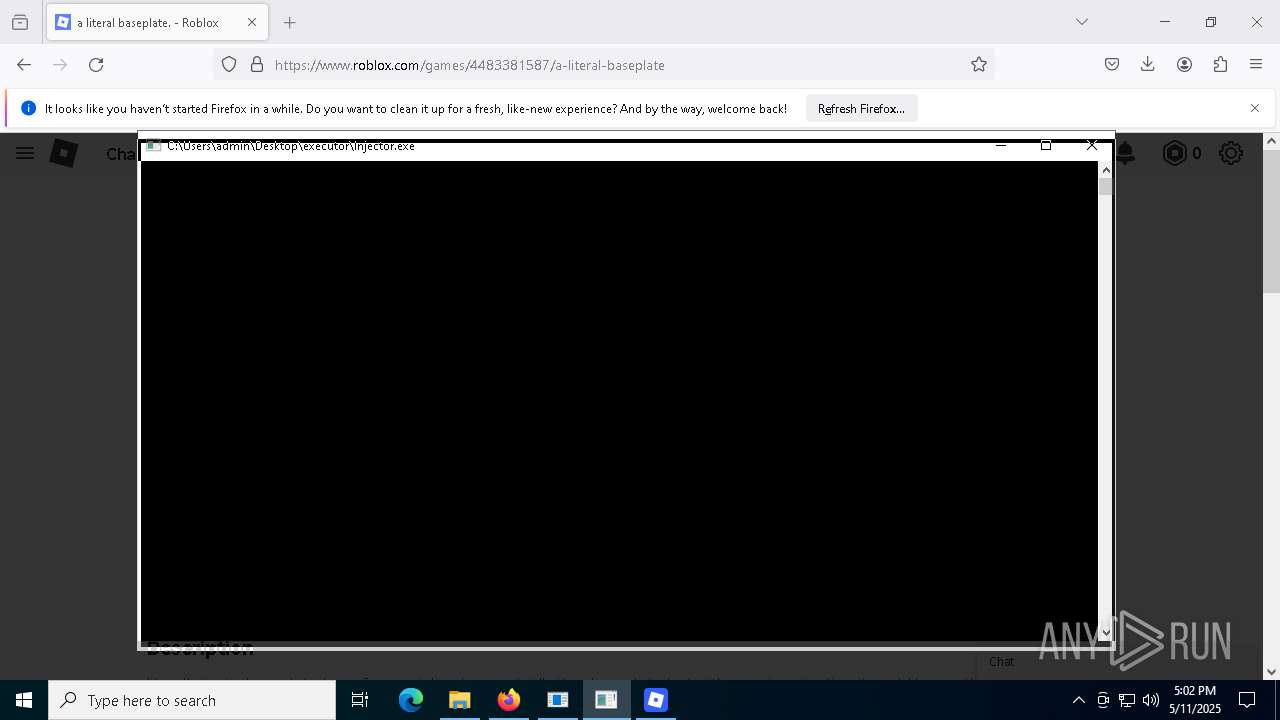Click the Roblox logo on the page
Viewport: 1280px width, 720px height.
tap(64, 153)
